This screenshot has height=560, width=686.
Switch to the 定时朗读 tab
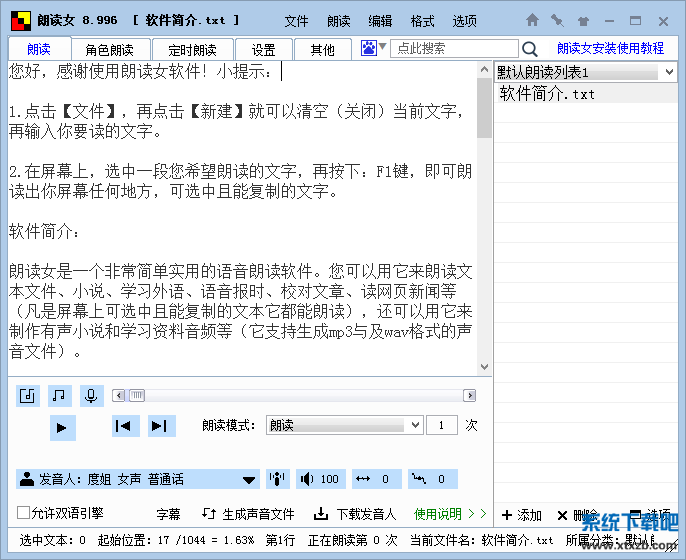click(192, 49)
